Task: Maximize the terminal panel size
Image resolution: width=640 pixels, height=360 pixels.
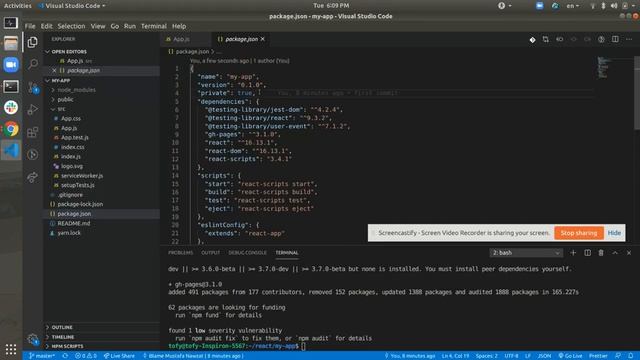Action: (615, 253)
